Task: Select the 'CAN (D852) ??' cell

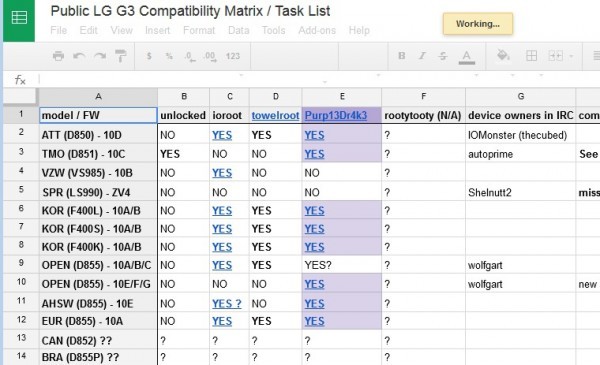Action: pyautogui.click(x=98, y=340)
